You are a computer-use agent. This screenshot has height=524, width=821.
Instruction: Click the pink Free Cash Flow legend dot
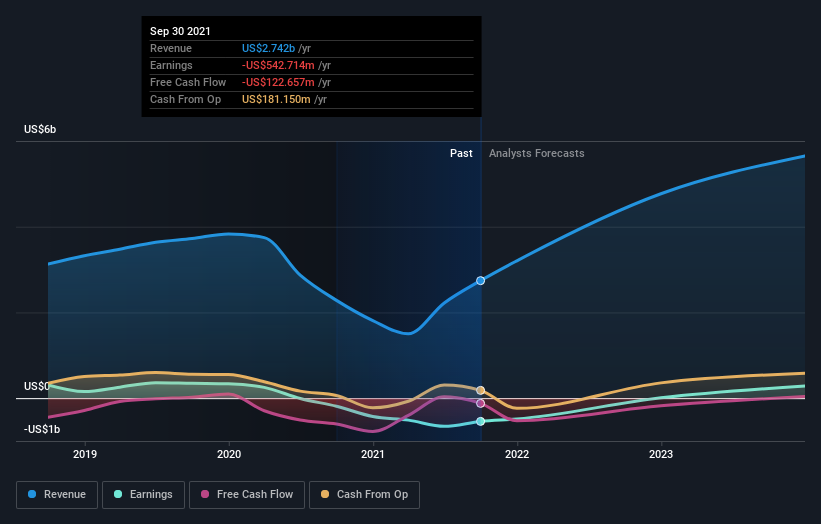point(205,494)
